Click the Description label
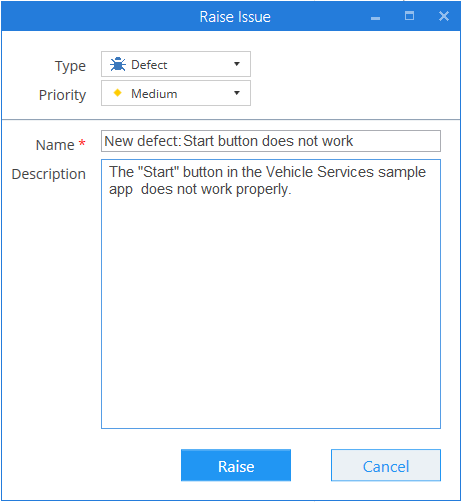Screen dimensions: 461x502 click(49, 174)
